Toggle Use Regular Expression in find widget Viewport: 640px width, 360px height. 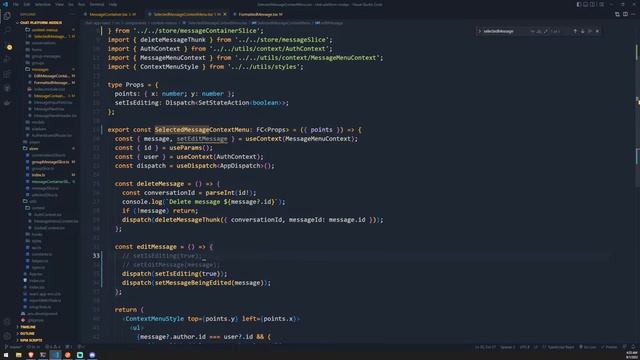pyautogui.click(x=546, y=31)
